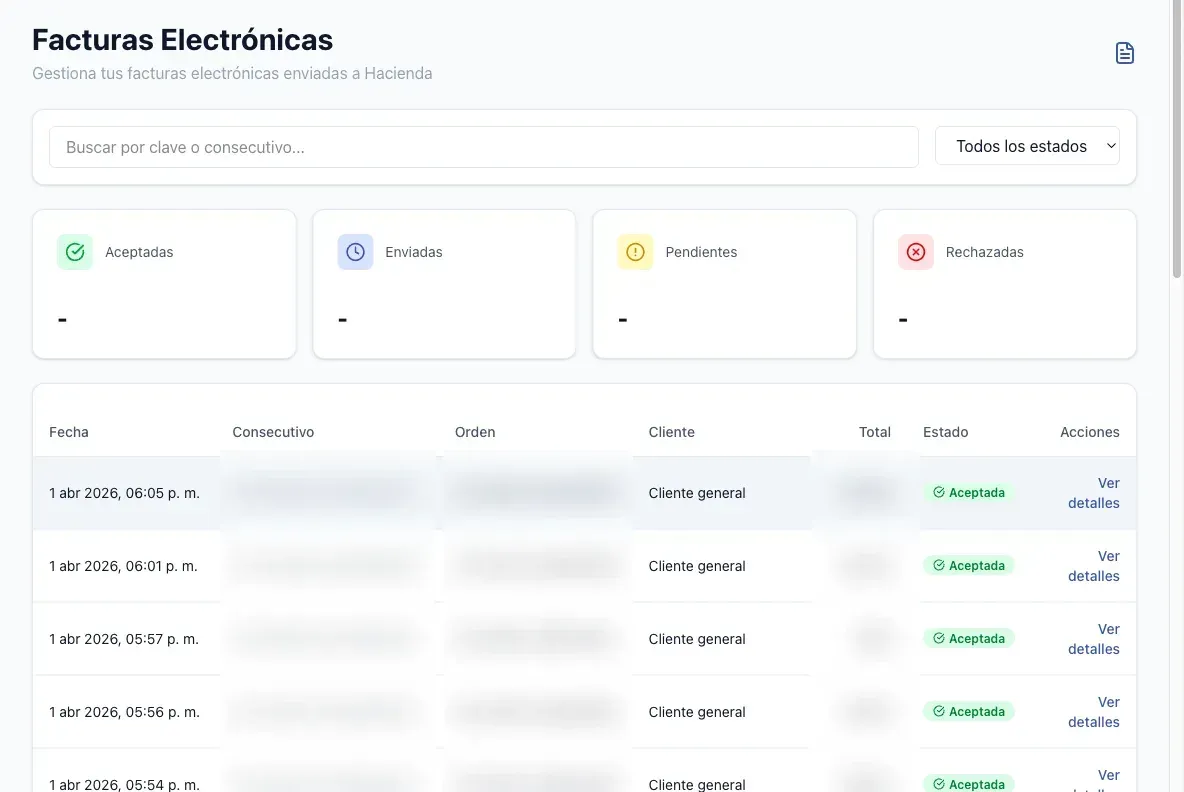Click Aceptada badge in 05:57 p. m. row

click(969, 639)
